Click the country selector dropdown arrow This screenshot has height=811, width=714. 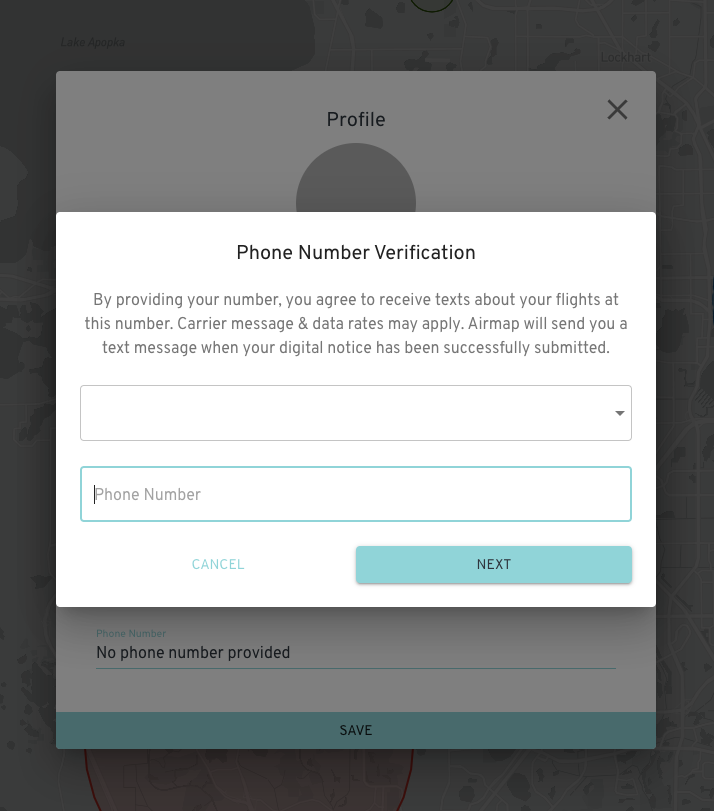click(x=620, y=414)
